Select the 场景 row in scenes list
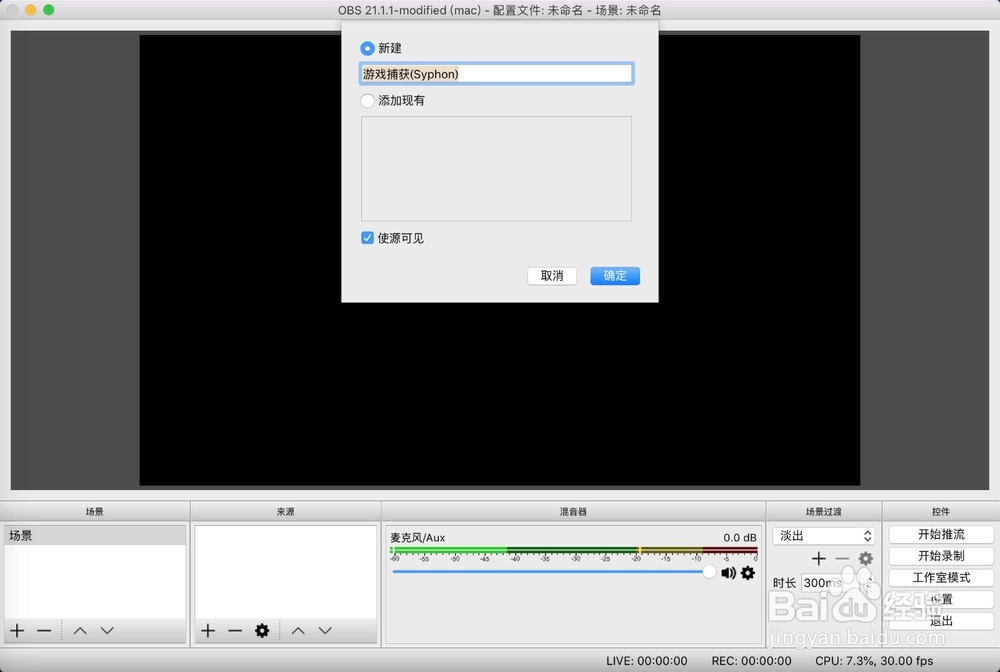1000x672 pixels. [94, 536]
